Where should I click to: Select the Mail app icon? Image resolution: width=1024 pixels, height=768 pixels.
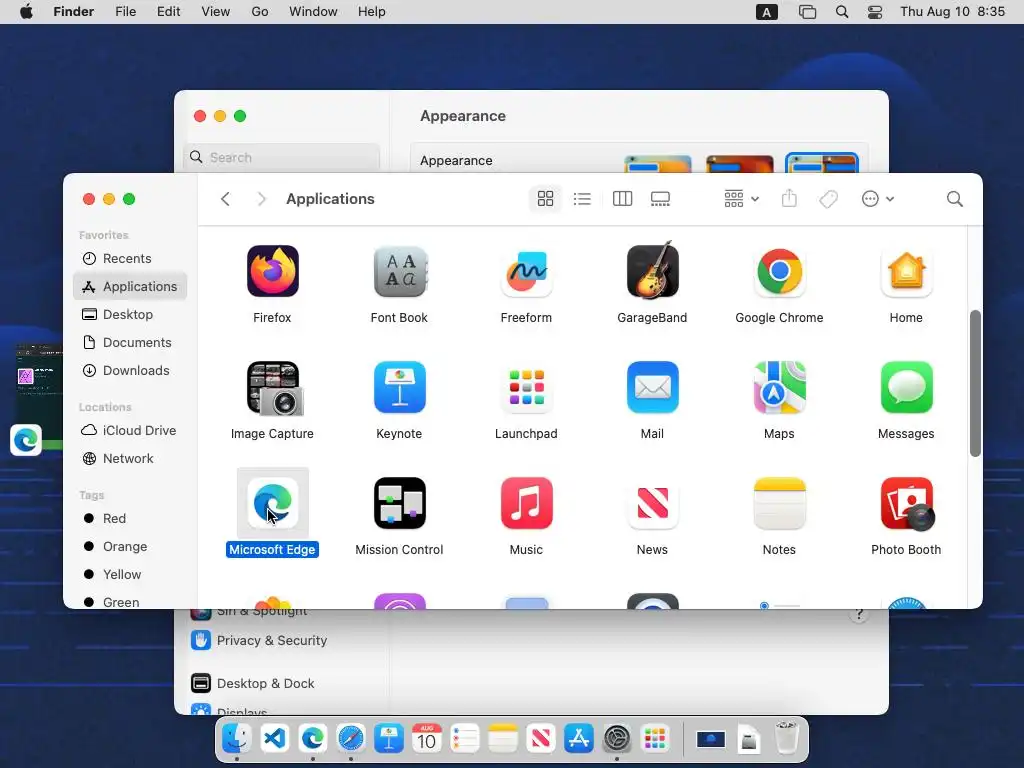click(652, 387)
